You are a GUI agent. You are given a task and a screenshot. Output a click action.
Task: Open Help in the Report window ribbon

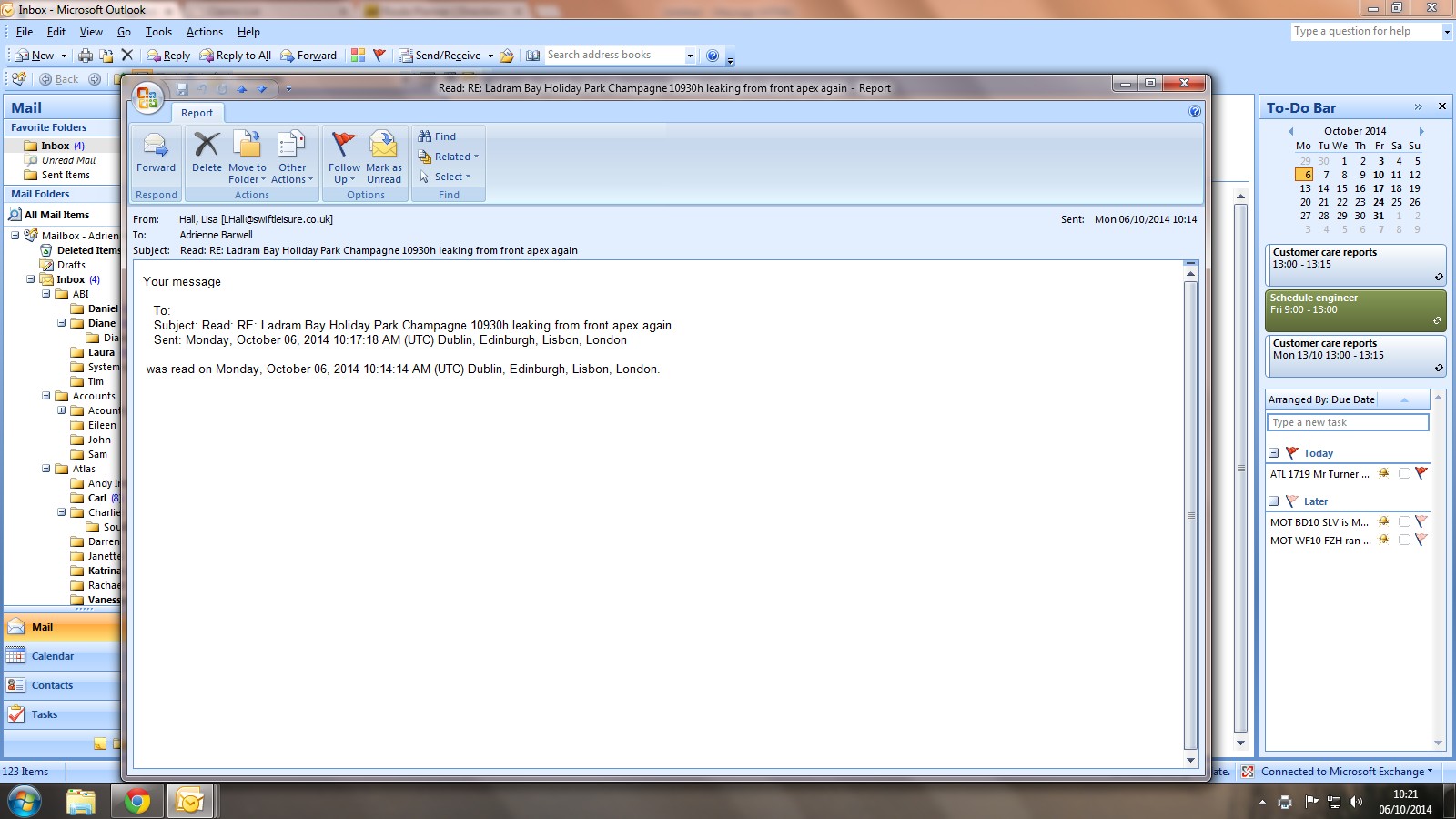click(1195, 112)
